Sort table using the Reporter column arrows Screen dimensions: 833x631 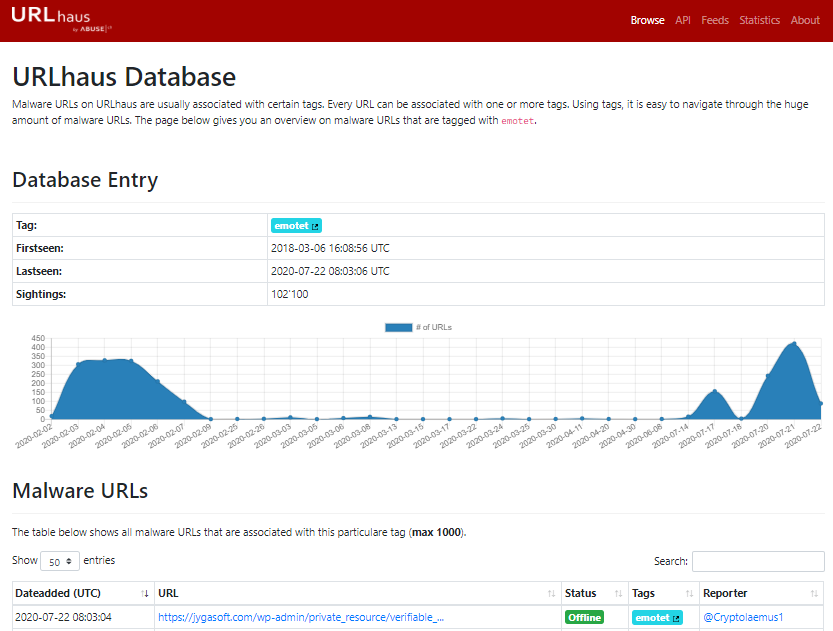(814, 593)
